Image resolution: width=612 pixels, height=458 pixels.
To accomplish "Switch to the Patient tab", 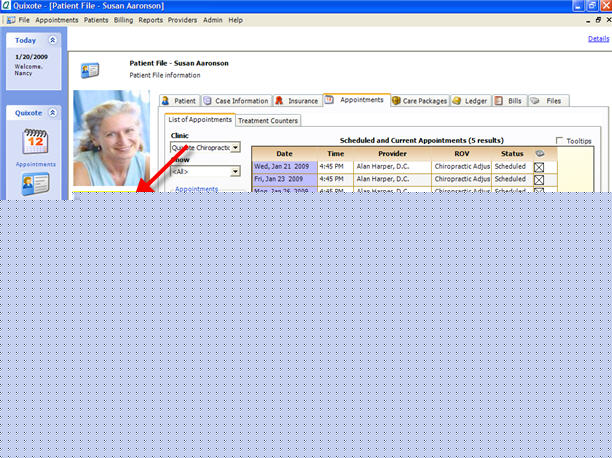I will (180, 101).
